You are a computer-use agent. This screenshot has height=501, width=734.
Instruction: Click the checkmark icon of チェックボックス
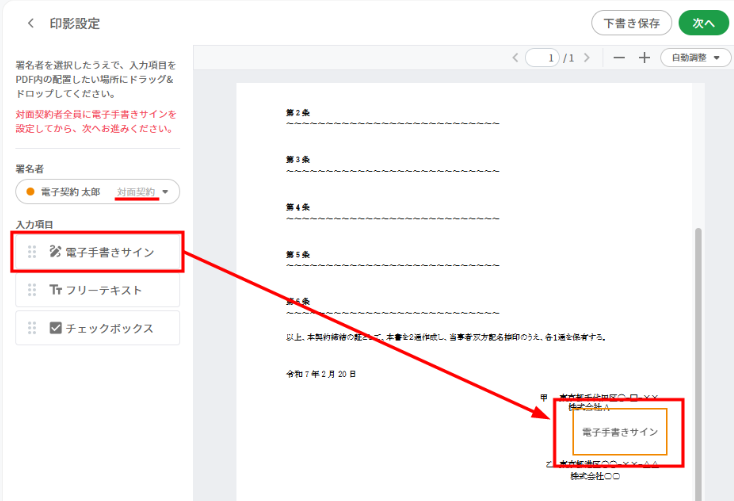pos(55,328)
